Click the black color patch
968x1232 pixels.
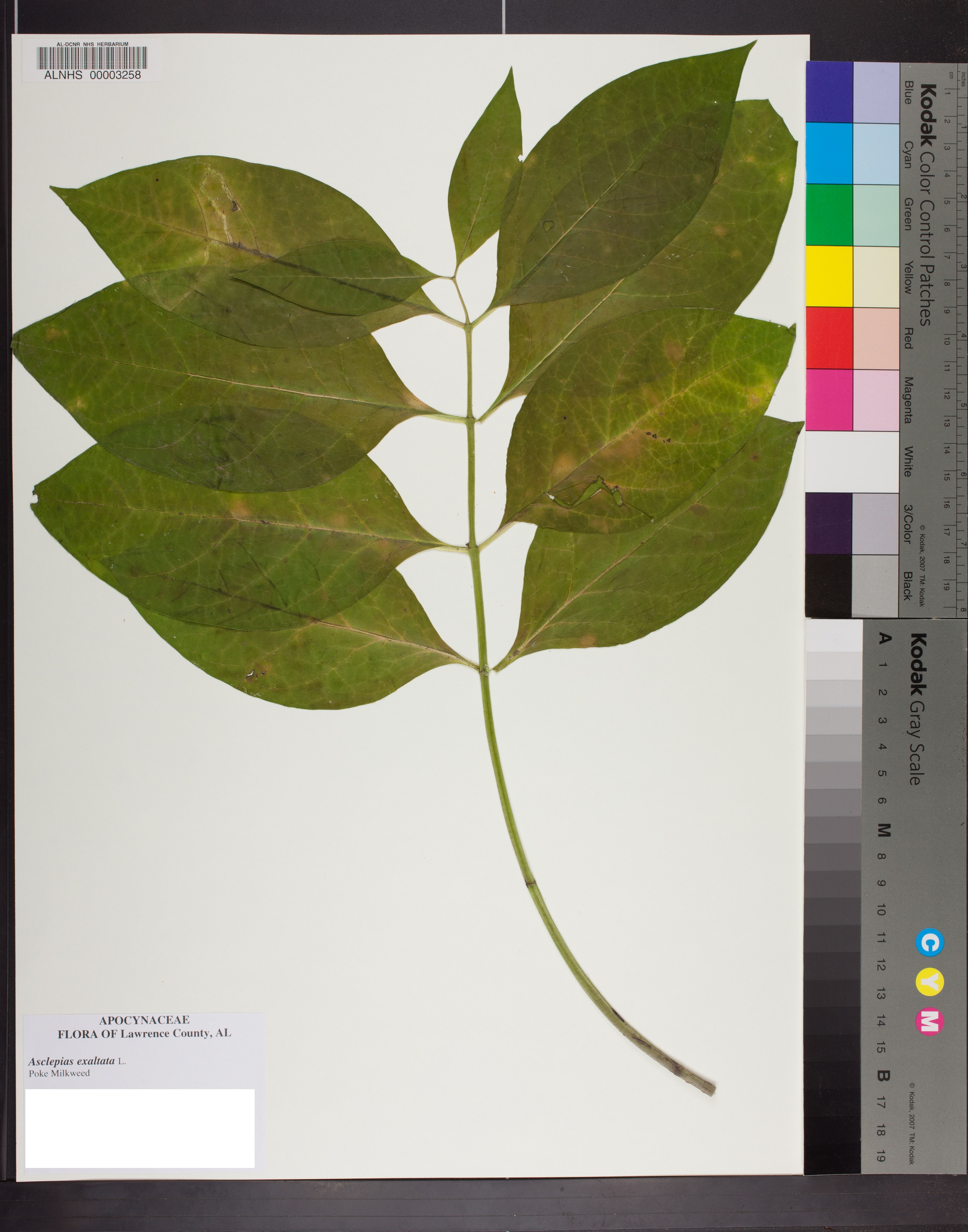point(827,585)
